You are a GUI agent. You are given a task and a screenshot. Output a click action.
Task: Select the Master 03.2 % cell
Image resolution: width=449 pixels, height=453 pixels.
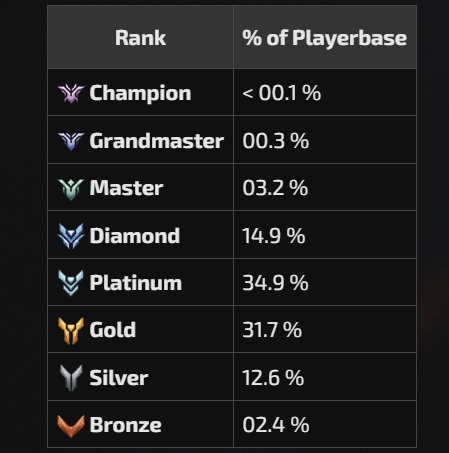(x=325, y=187)
